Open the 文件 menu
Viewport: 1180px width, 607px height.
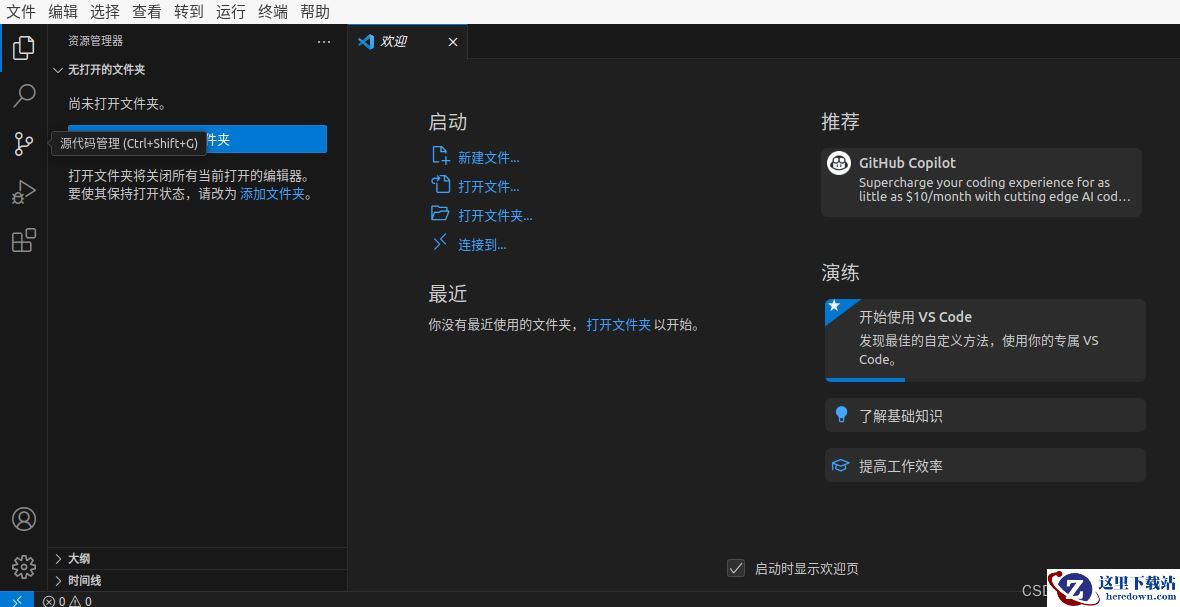21,11
